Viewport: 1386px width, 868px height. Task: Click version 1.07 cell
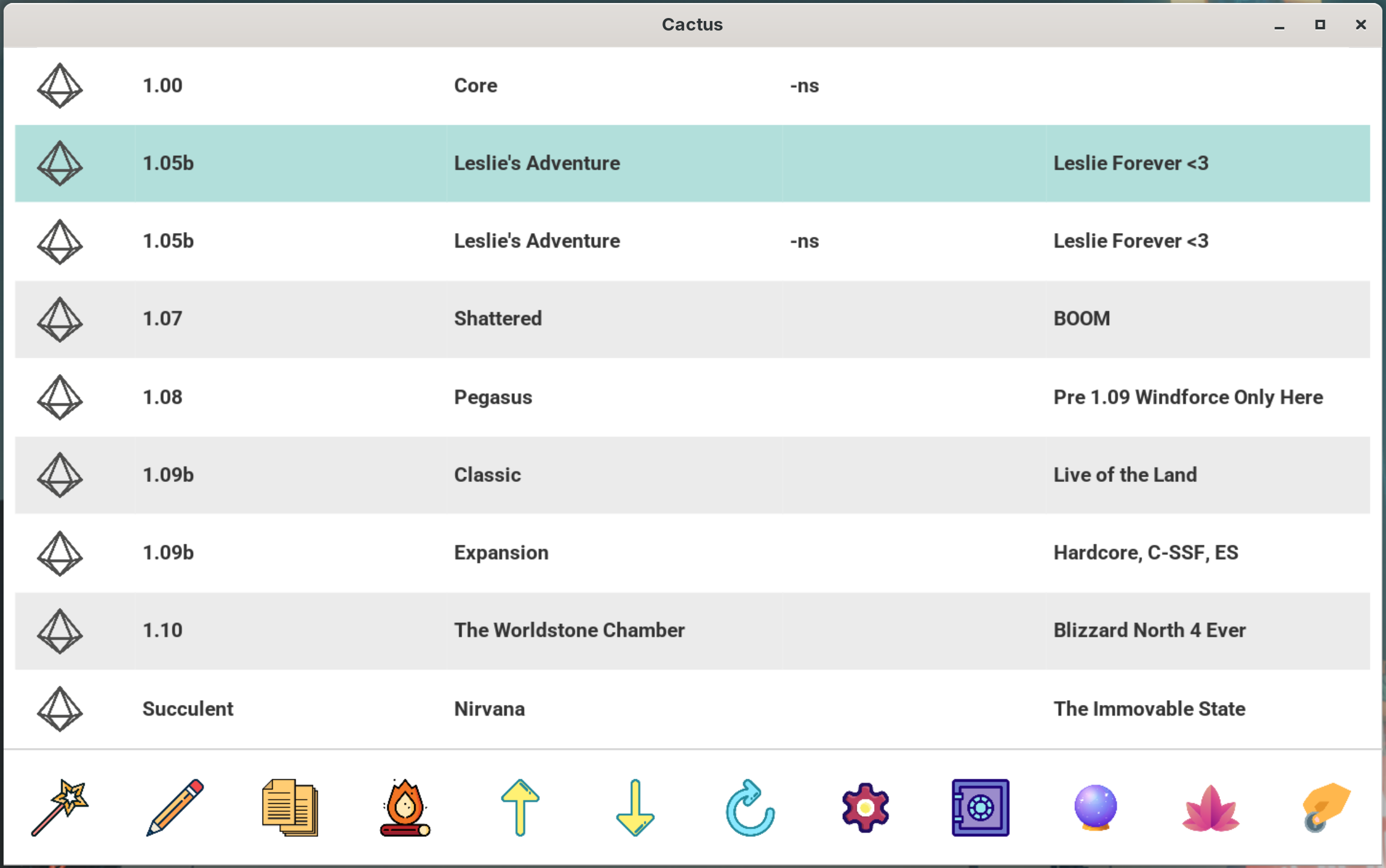pyautogui.click(x=162, y=319)
